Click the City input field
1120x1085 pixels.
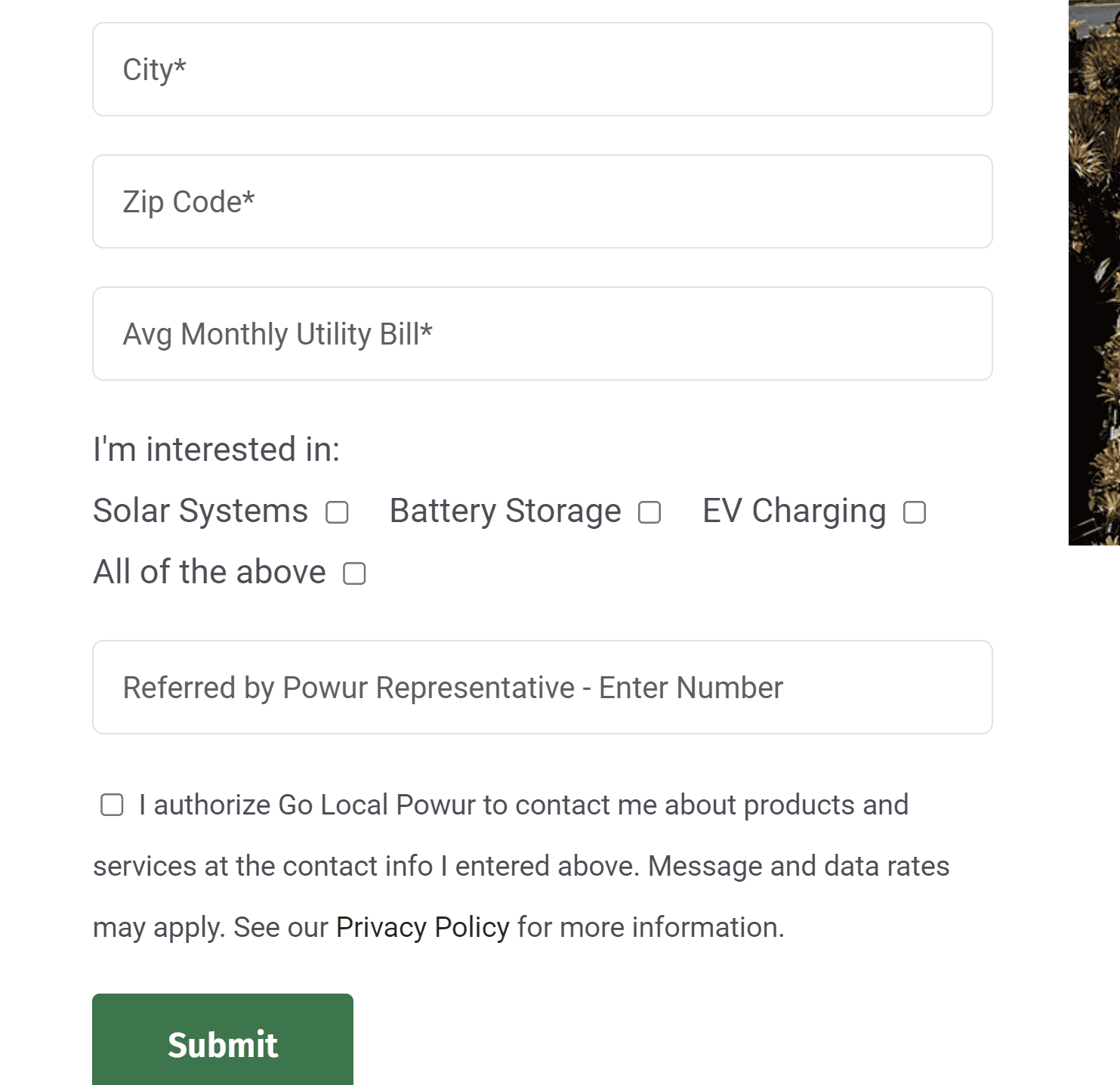541,70
